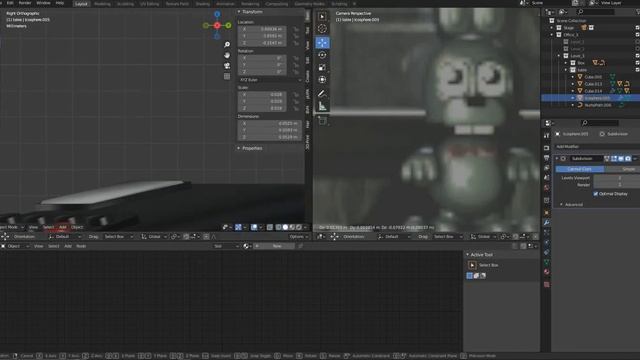Select Cube.014 in the outliner

[x=593, y=91]
